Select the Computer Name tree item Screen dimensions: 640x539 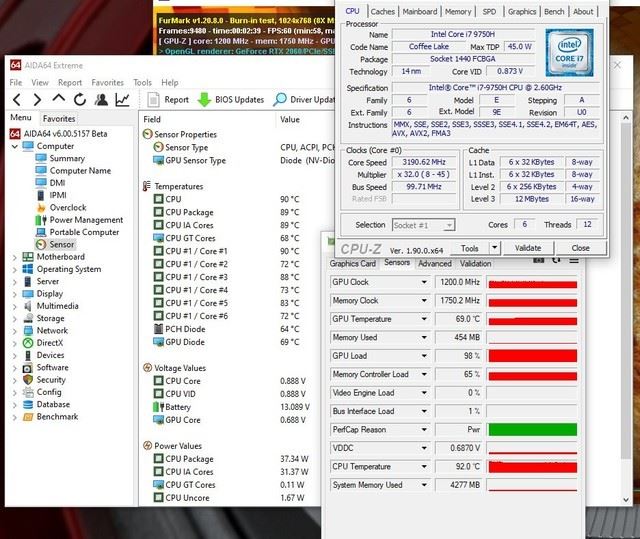(73, 171)
